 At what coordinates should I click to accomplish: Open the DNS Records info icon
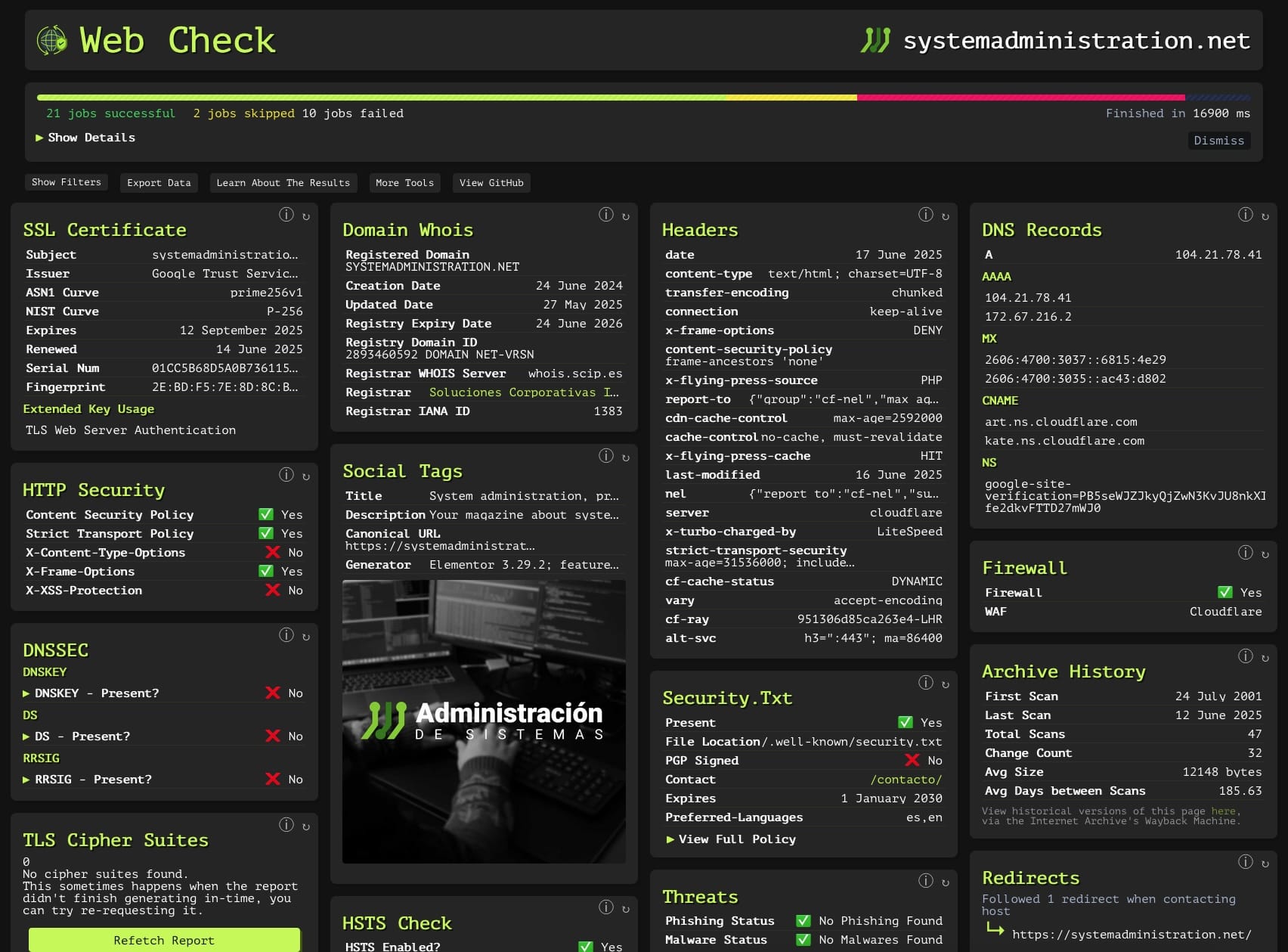(x=1246, y=215)
